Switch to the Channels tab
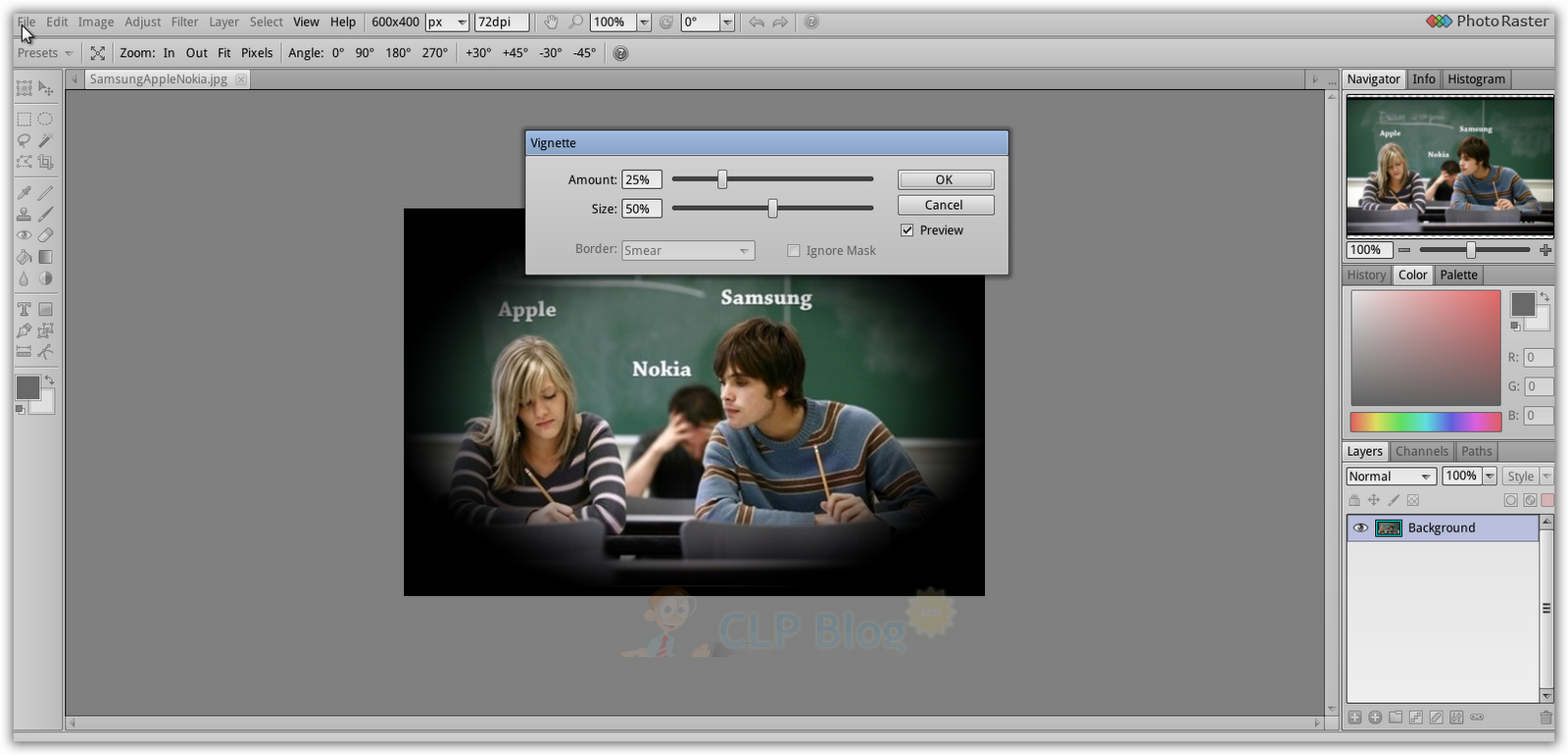1568x755 pixels. point(1421,452)
